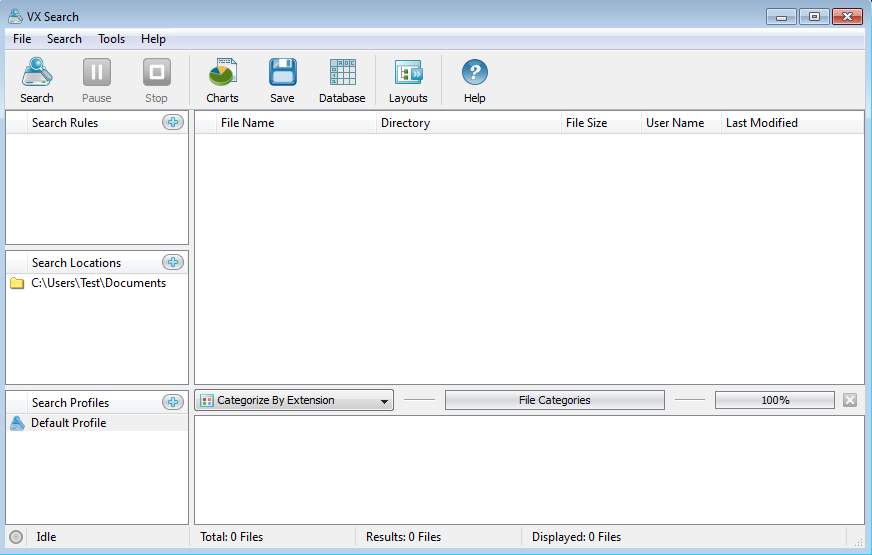Viewport: 872px width, 555px height.
Task: Open the Help question mark icon
Action: pos(474,74)
